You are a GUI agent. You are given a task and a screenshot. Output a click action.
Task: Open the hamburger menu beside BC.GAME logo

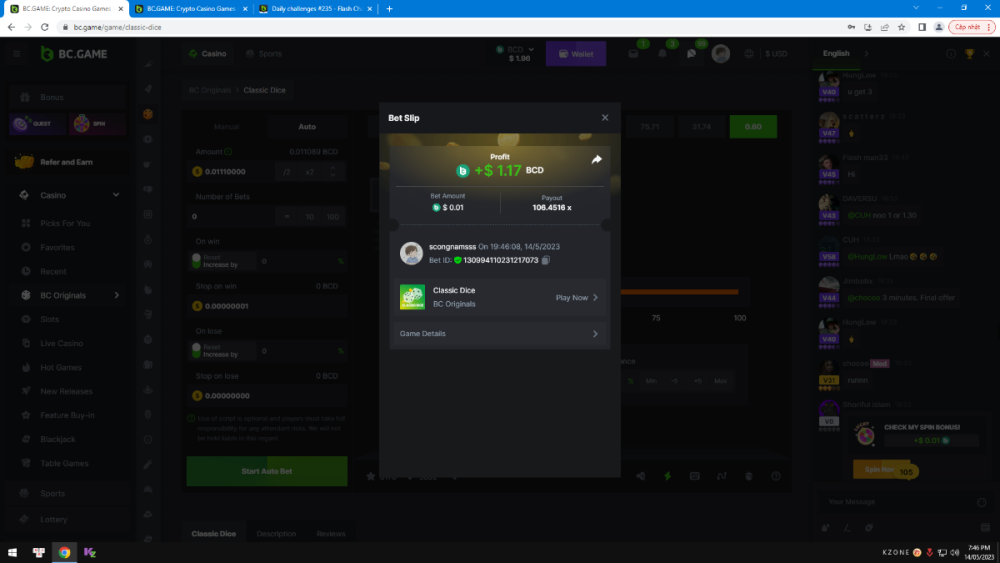[17, 54]
